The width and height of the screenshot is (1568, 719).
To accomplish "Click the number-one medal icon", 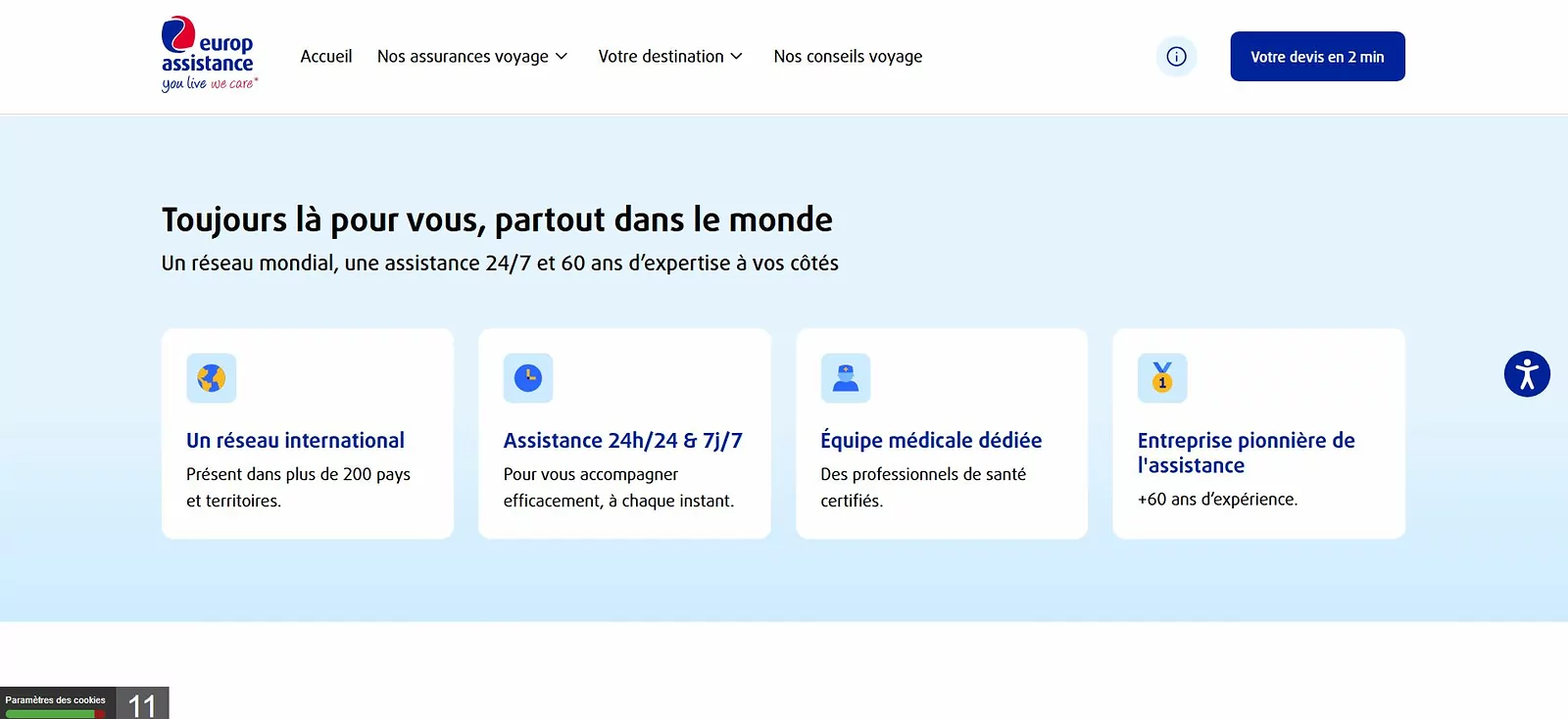I will coord(1162,378).
